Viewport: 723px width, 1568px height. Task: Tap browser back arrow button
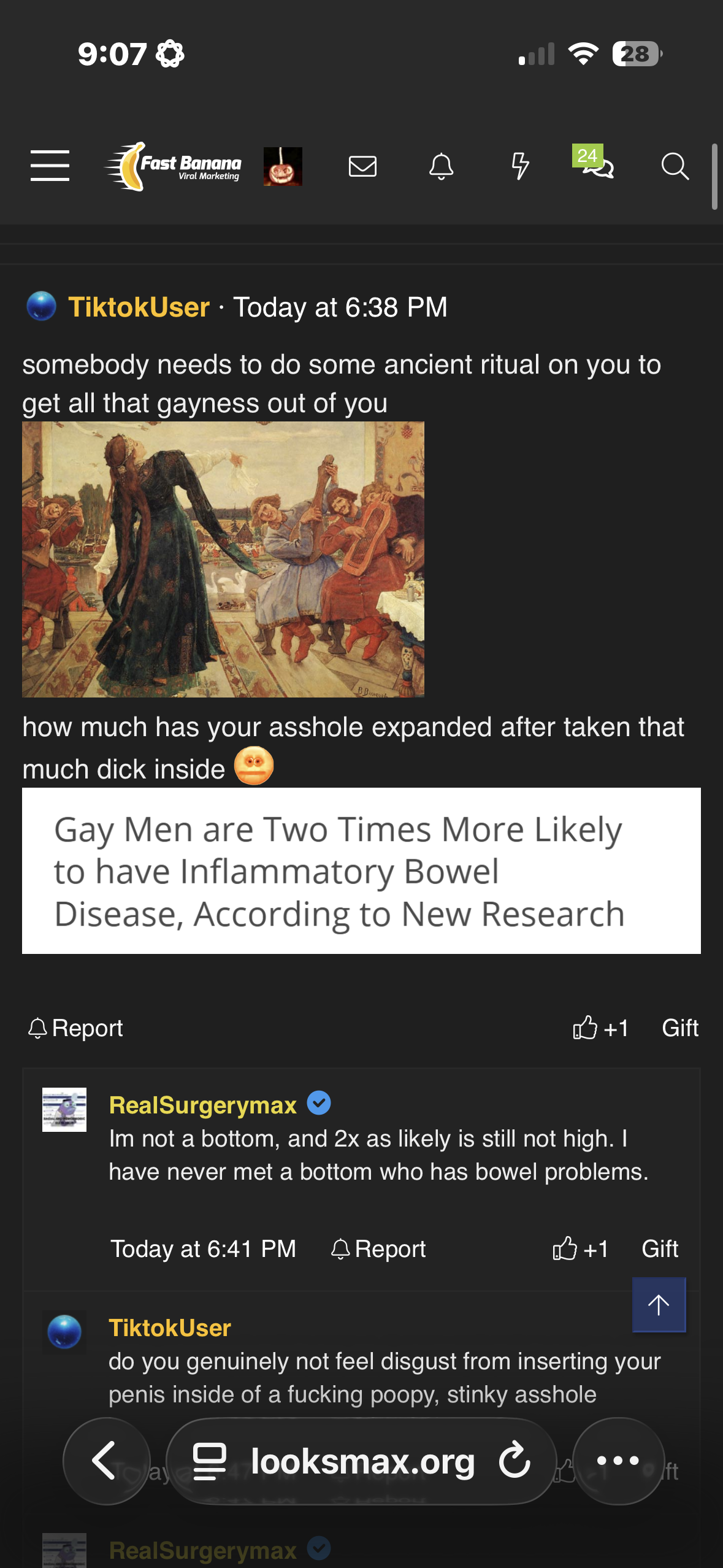(107, 1461)
